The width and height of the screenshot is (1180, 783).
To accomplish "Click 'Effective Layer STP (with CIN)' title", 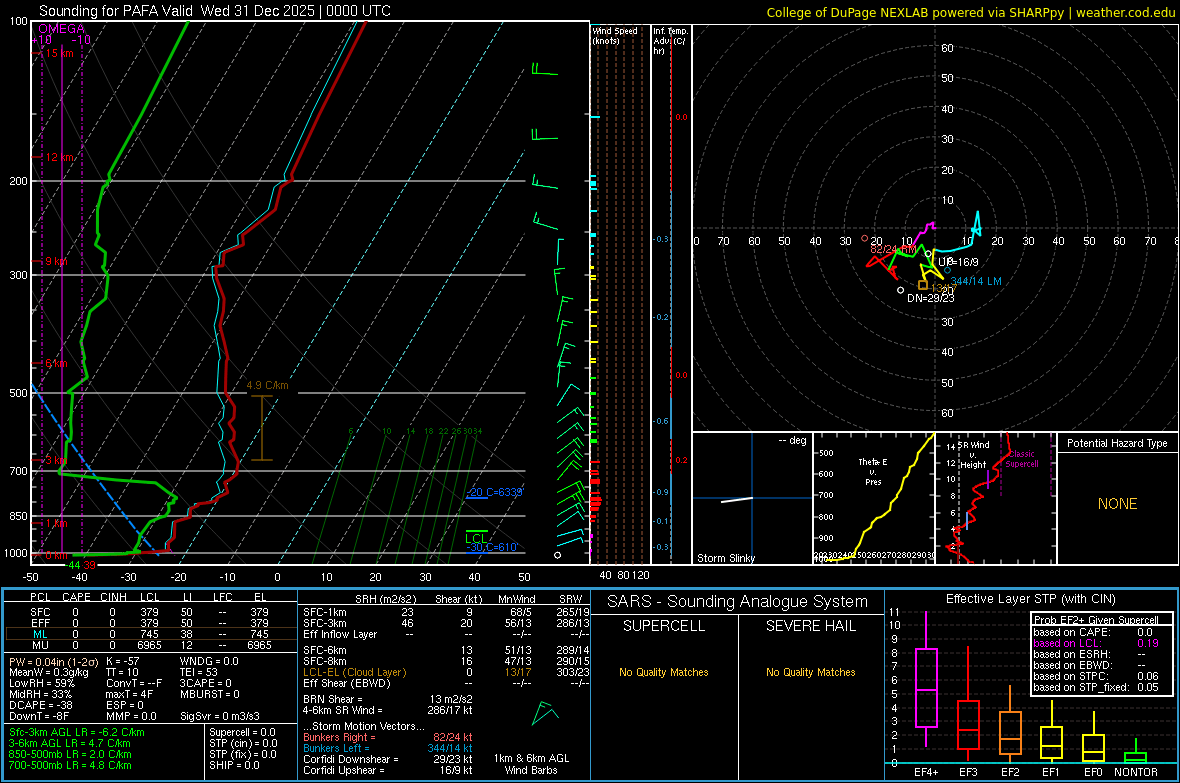I will (1030, 599).
